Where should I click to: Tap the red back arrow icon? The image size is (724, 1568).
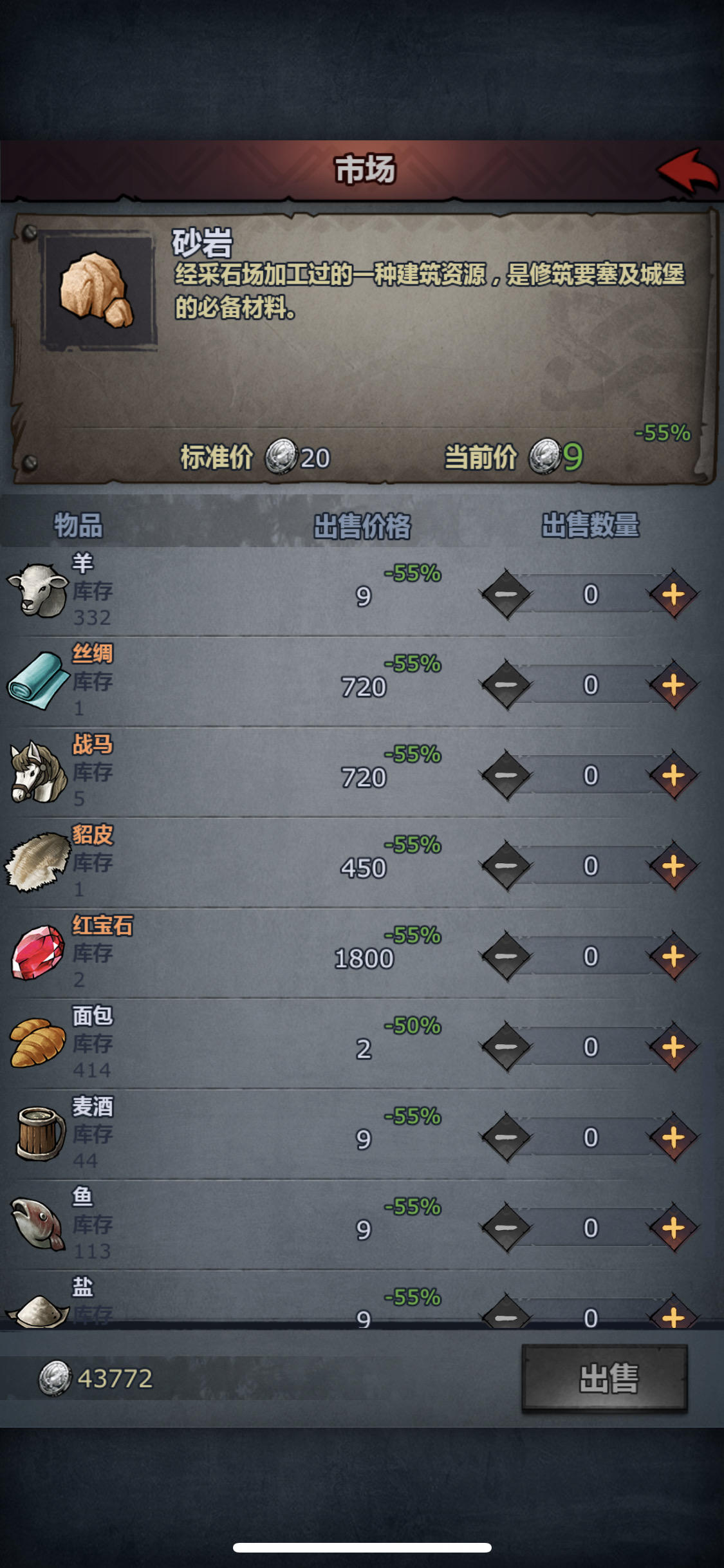click(x=687, y=172)
